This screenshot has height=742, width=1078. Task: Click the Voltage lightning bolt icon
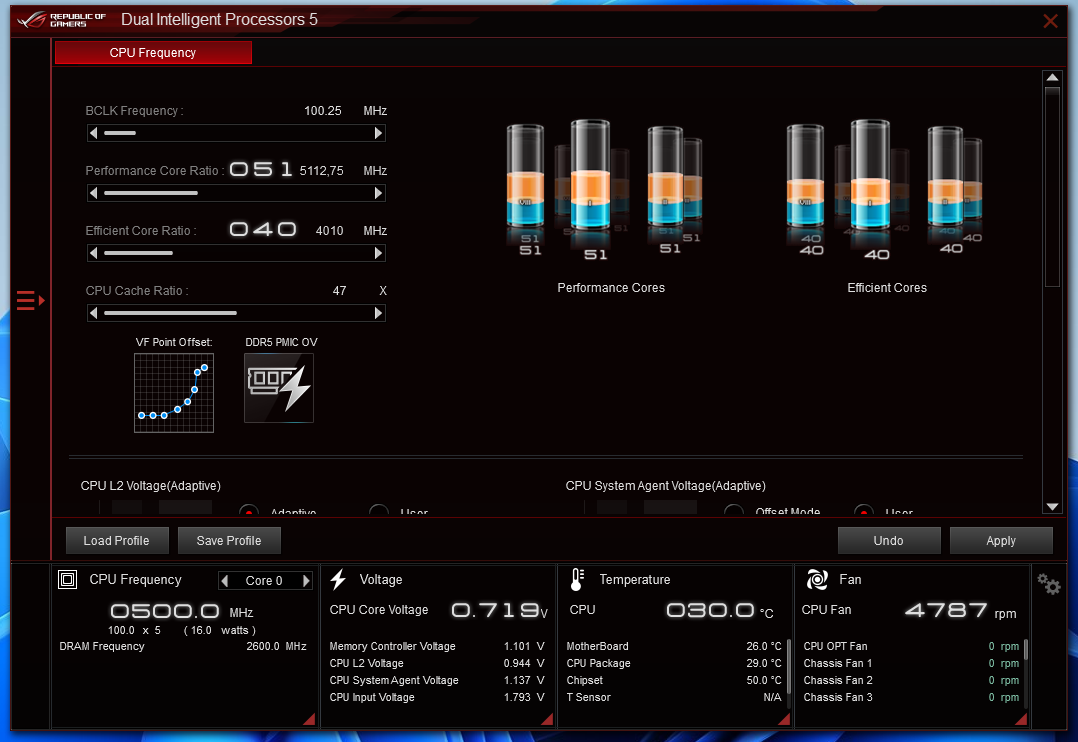click(x=338, y=580)
